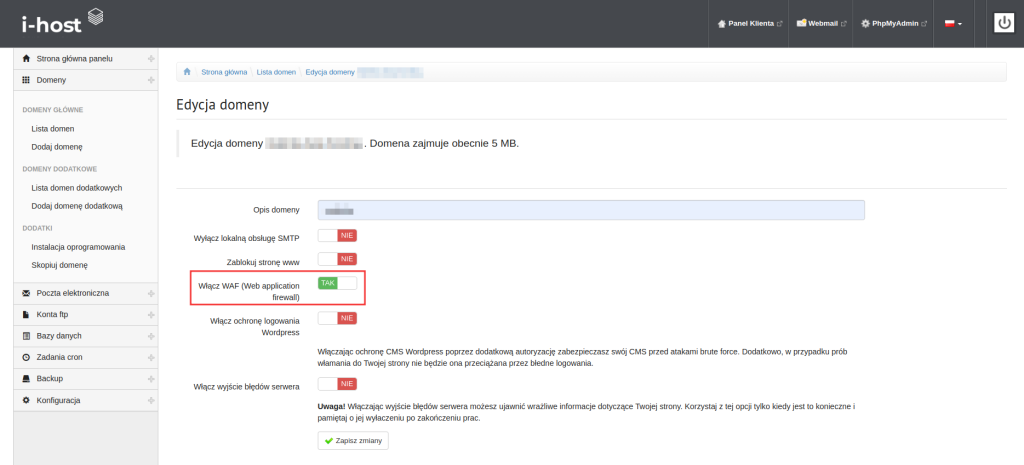Click the Opis domeny input field
This screenshot has width=1024, height=465.
pos(590,210)
